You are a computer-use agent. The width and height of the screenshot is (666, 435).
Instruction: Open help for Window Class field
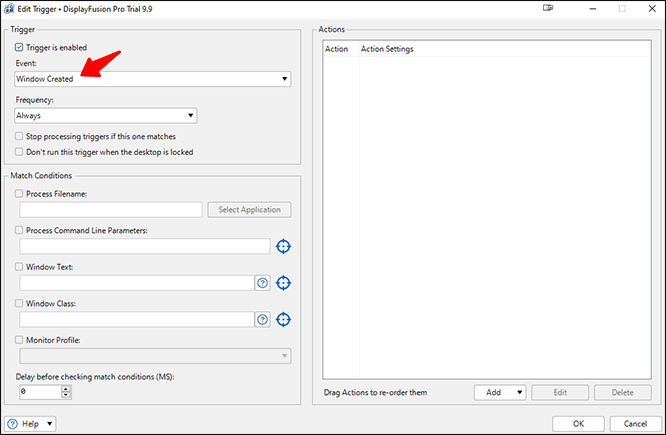pyautogui.click(x=262, y=319)
